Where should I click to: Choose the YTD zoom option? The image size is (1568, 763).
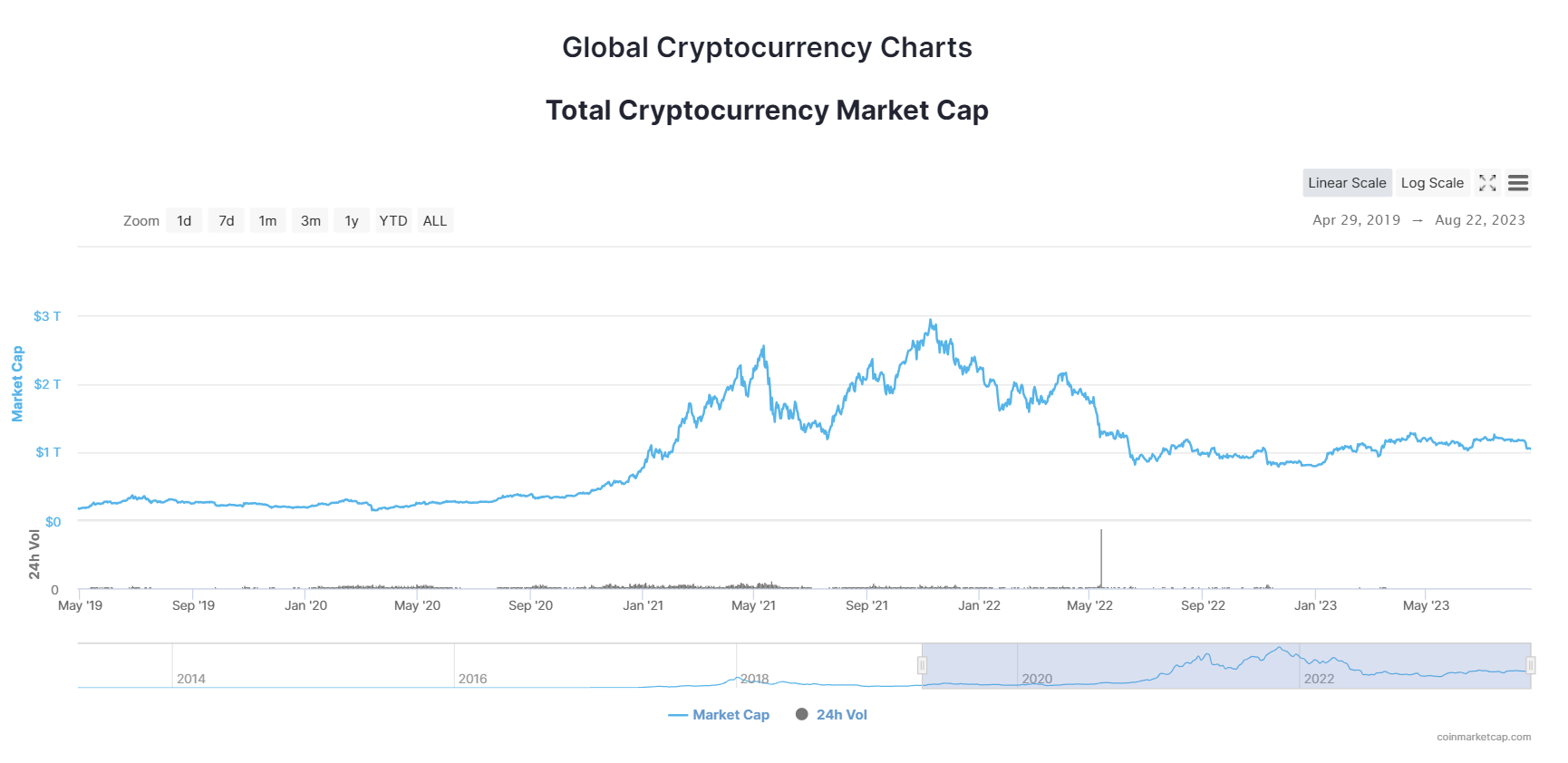click(x=393, y=221)
